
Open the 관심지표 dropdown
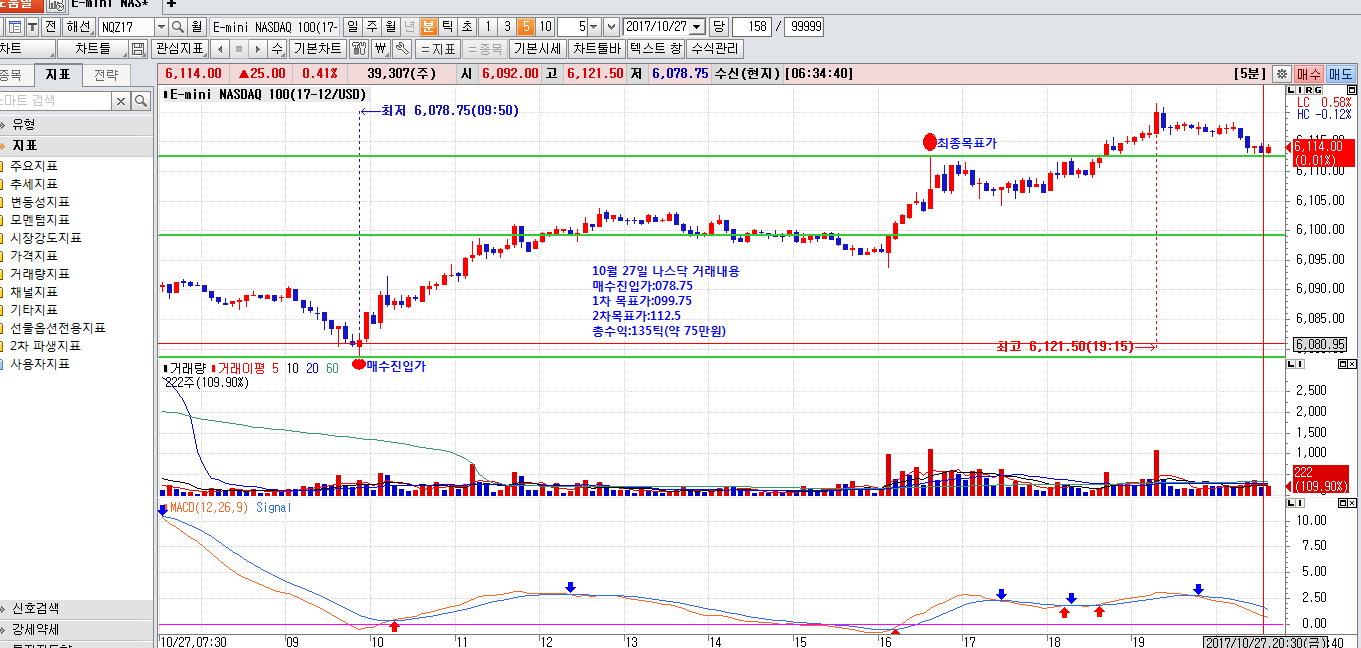click(180, 48)
